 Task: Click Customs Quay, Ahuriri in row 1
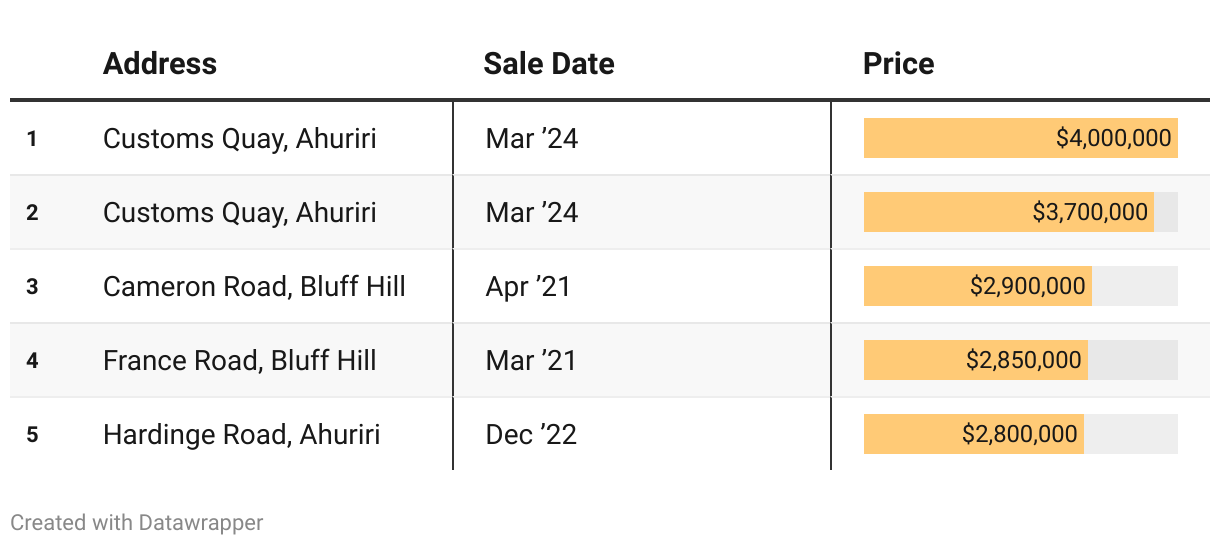point(240,138)
